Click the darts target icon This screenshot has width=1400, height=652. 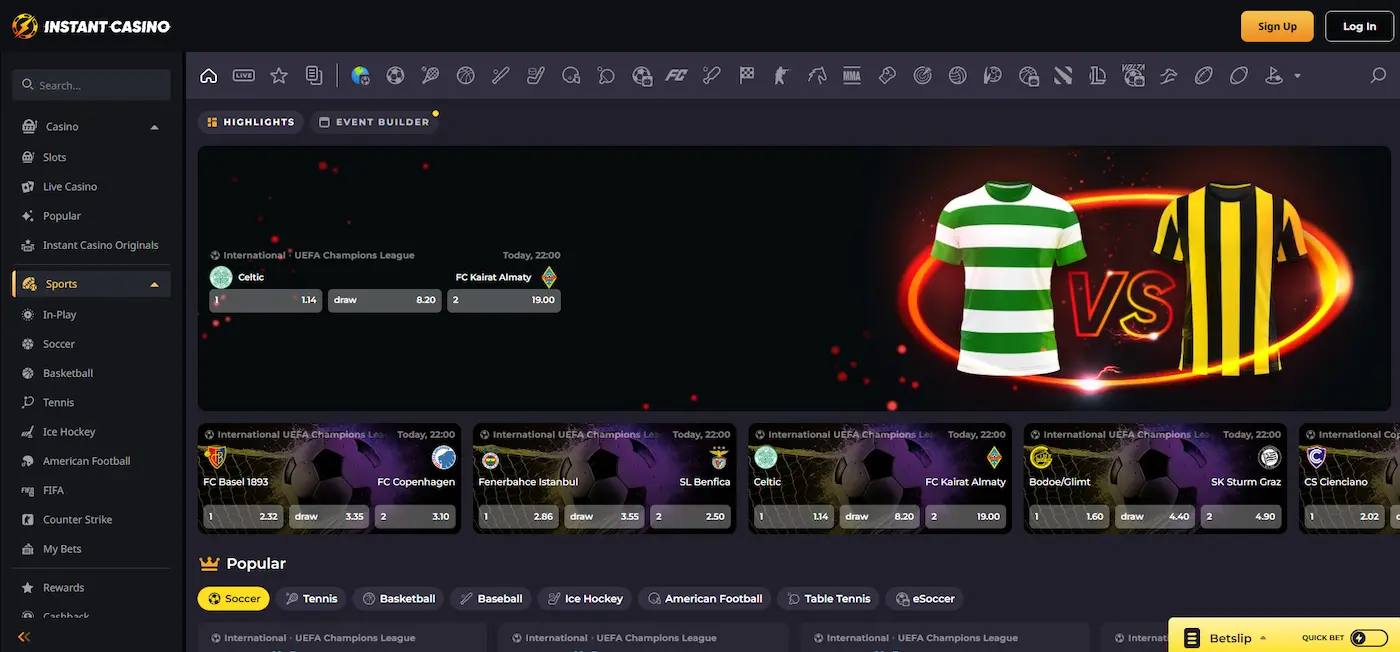click(x=922, y=75)
